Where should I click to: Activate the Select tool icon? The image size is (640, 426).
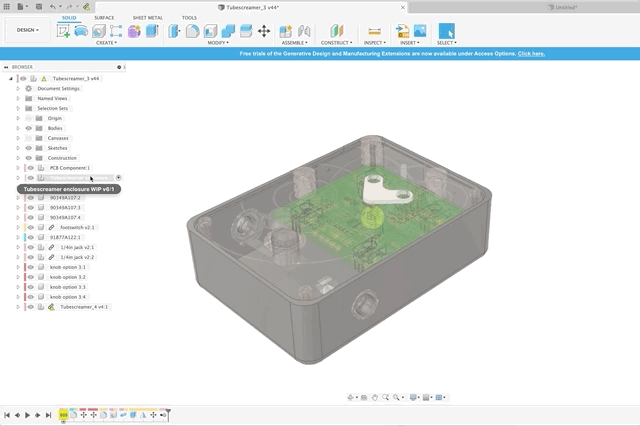pos(446,31)
